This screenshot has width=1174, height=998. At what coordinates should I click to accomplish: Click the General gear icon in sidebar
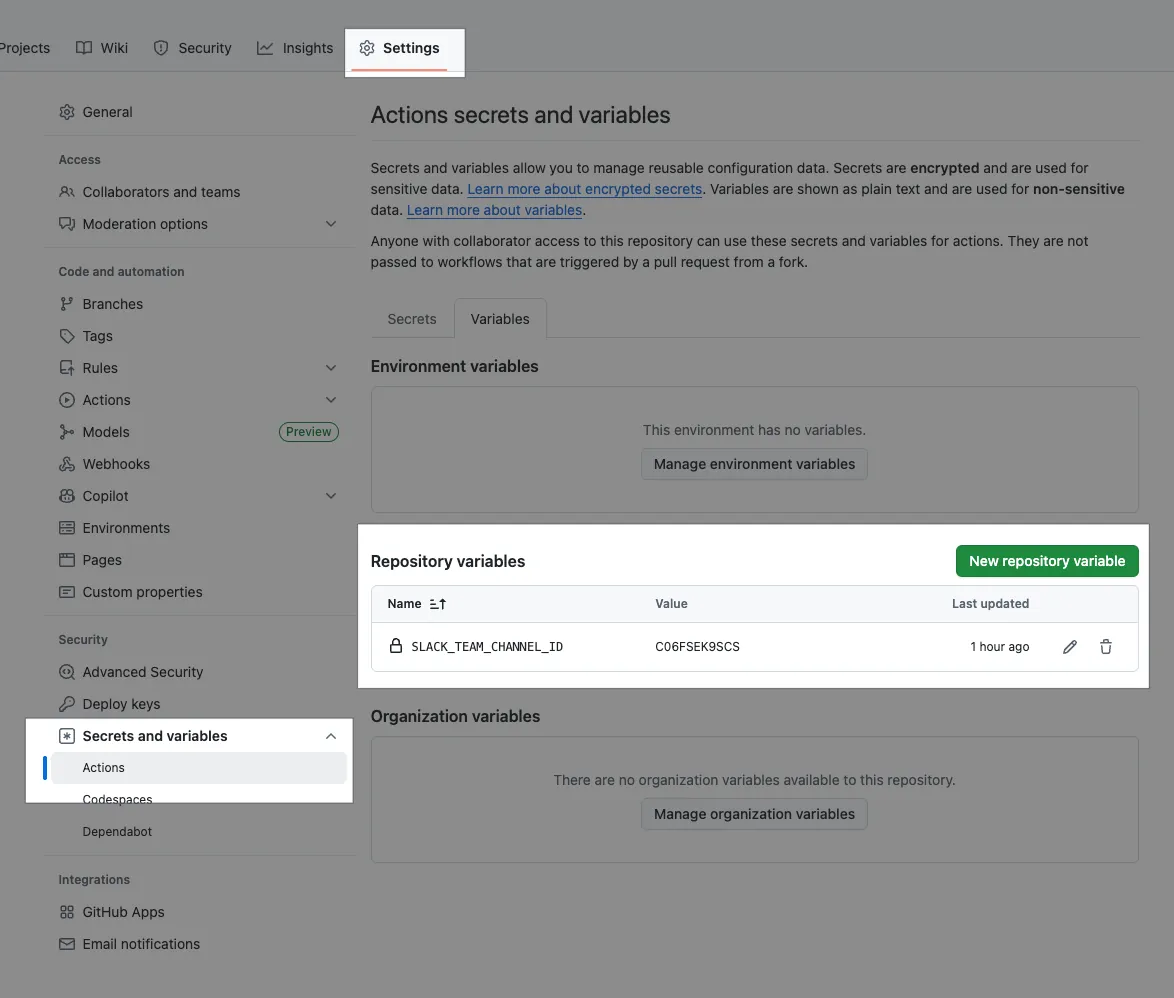(67, 112)
